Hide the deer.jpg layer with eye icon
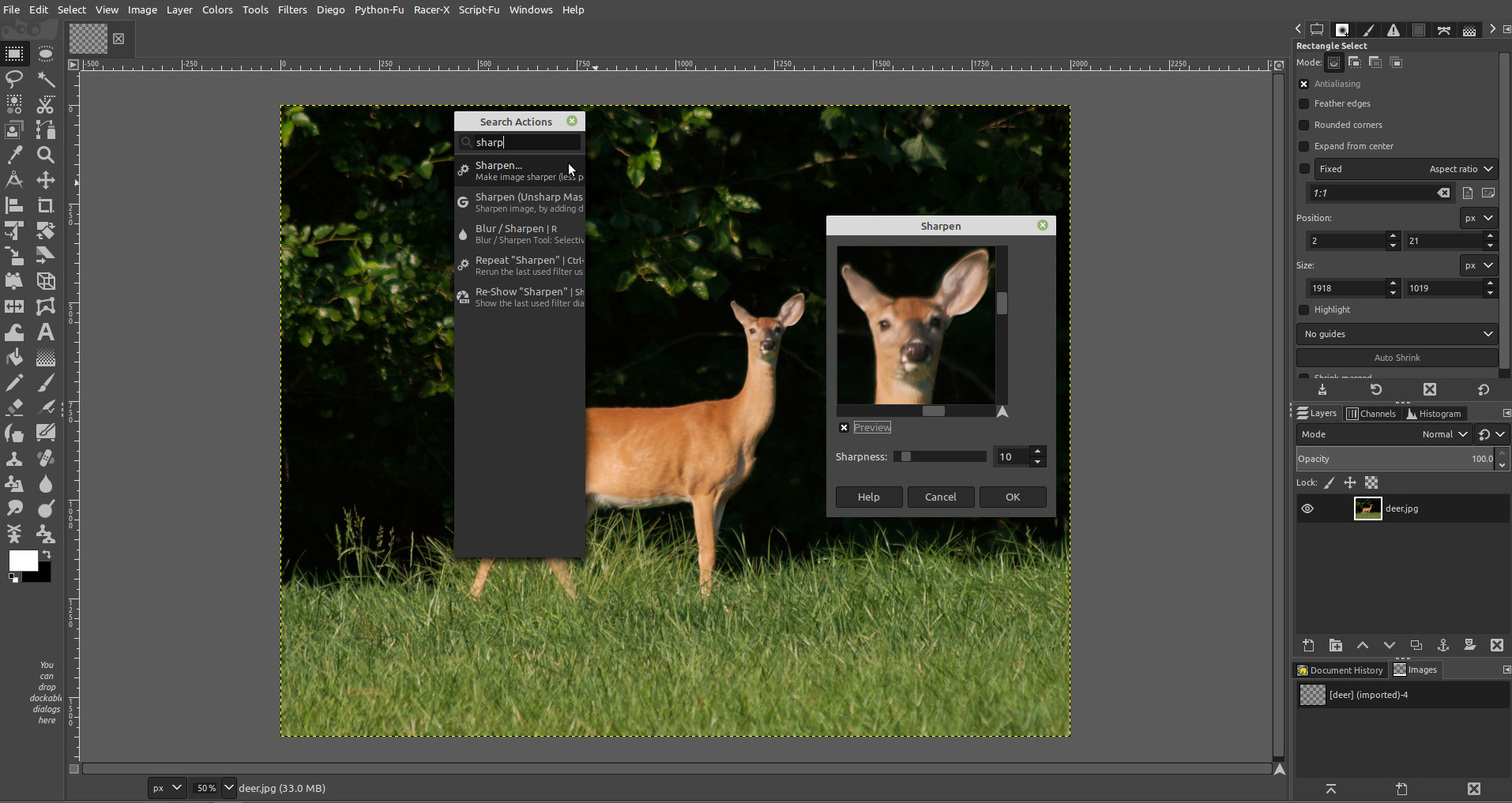The image size is (1512, 803). click(1307, 508)
